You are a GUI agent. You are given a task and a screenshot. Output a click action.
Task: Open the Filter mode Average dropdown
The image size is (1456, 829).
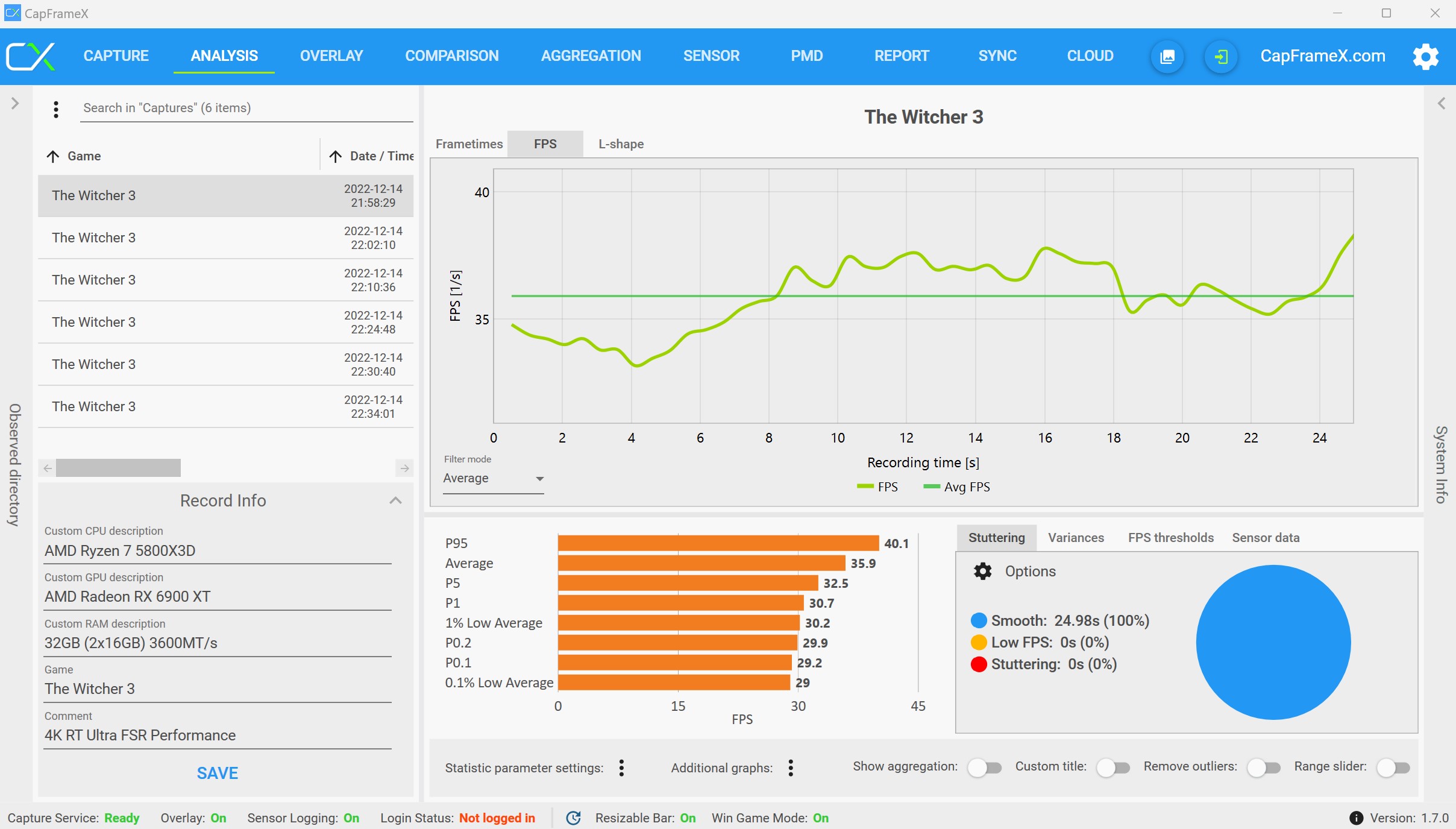coord(493,479)
